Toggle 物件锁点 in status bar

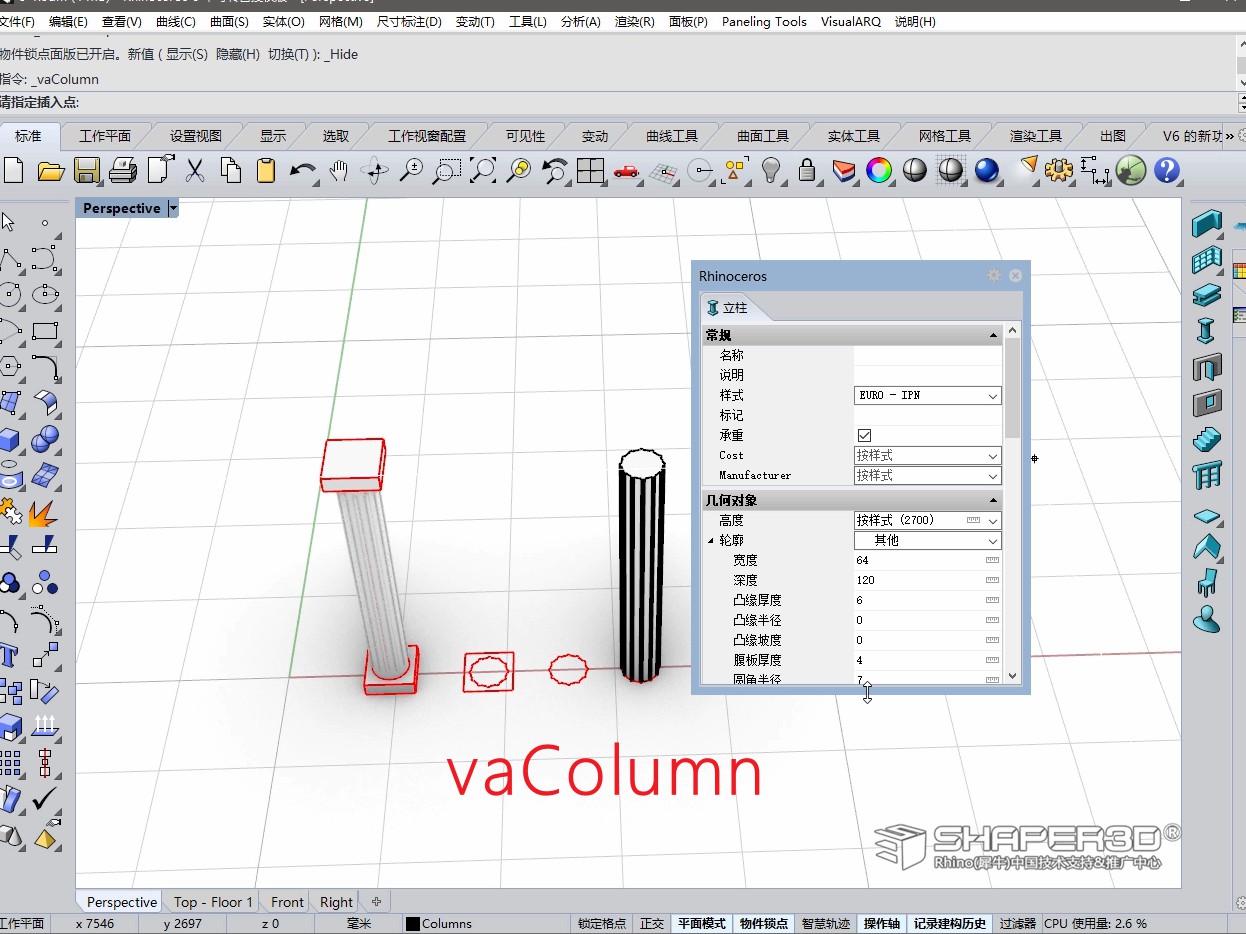(x=764, y=923)
